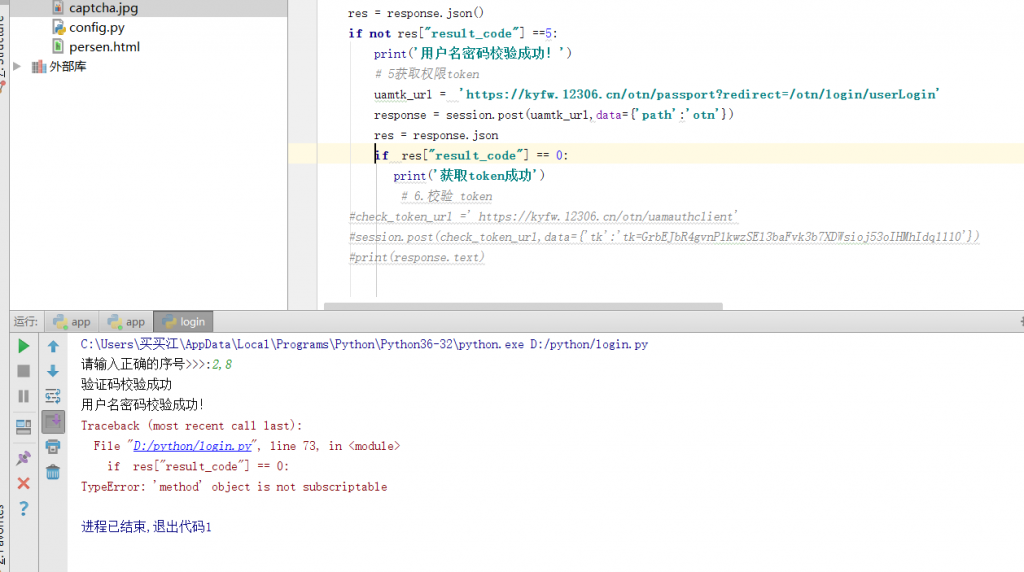Click the Print output icon
The height and width of the screenshot is (572, 1024).
point(53,446)
